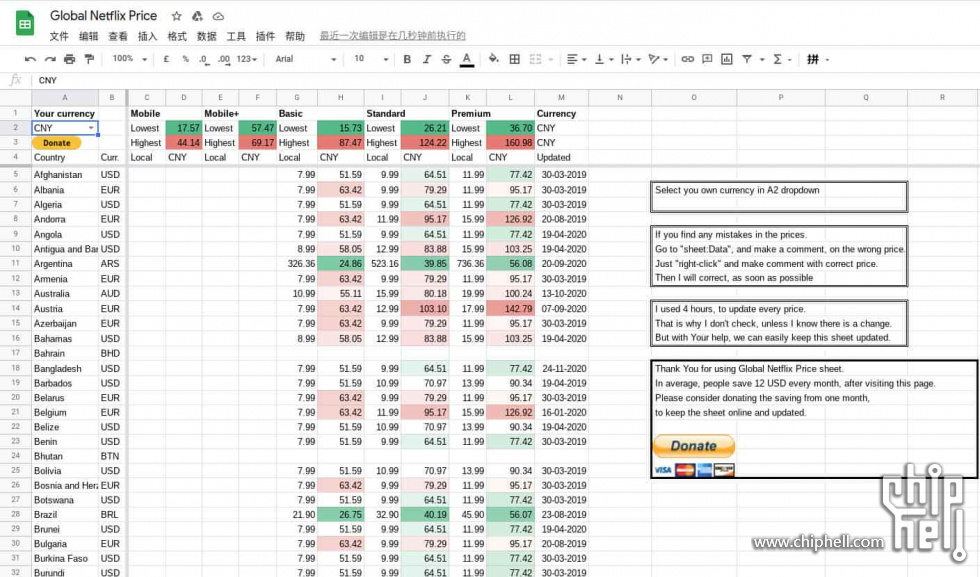Open the vertical align dropdown
The width and height of the screenshot is (980, 577).
click(x=603, y=59)
